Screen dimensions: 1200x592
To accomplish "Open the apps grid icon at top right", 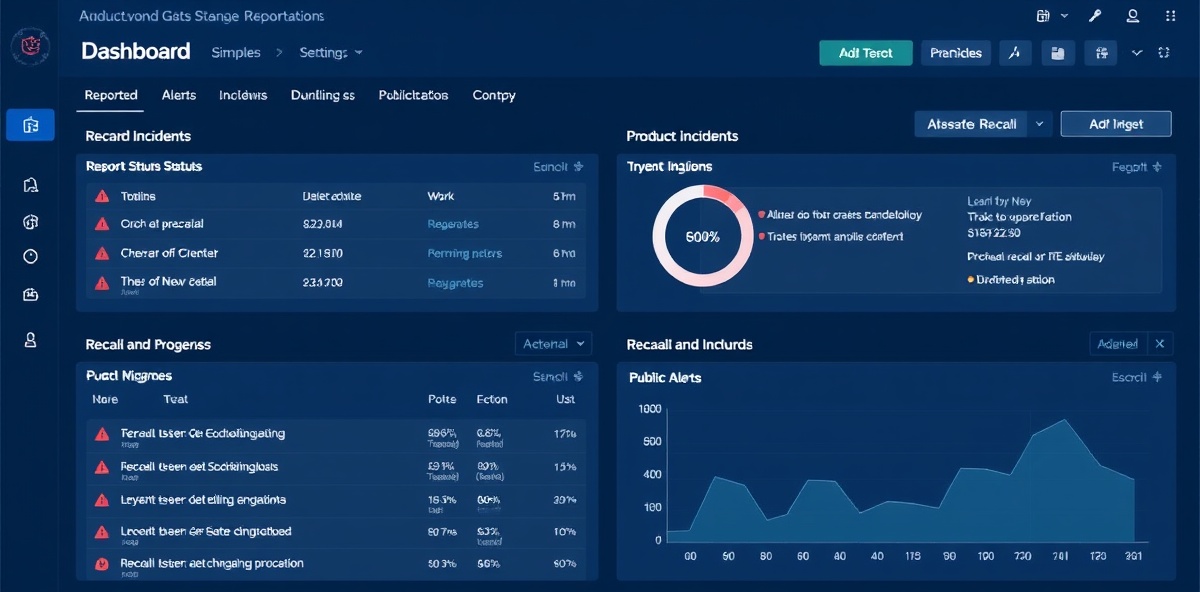I will [x=1171, y=16].
